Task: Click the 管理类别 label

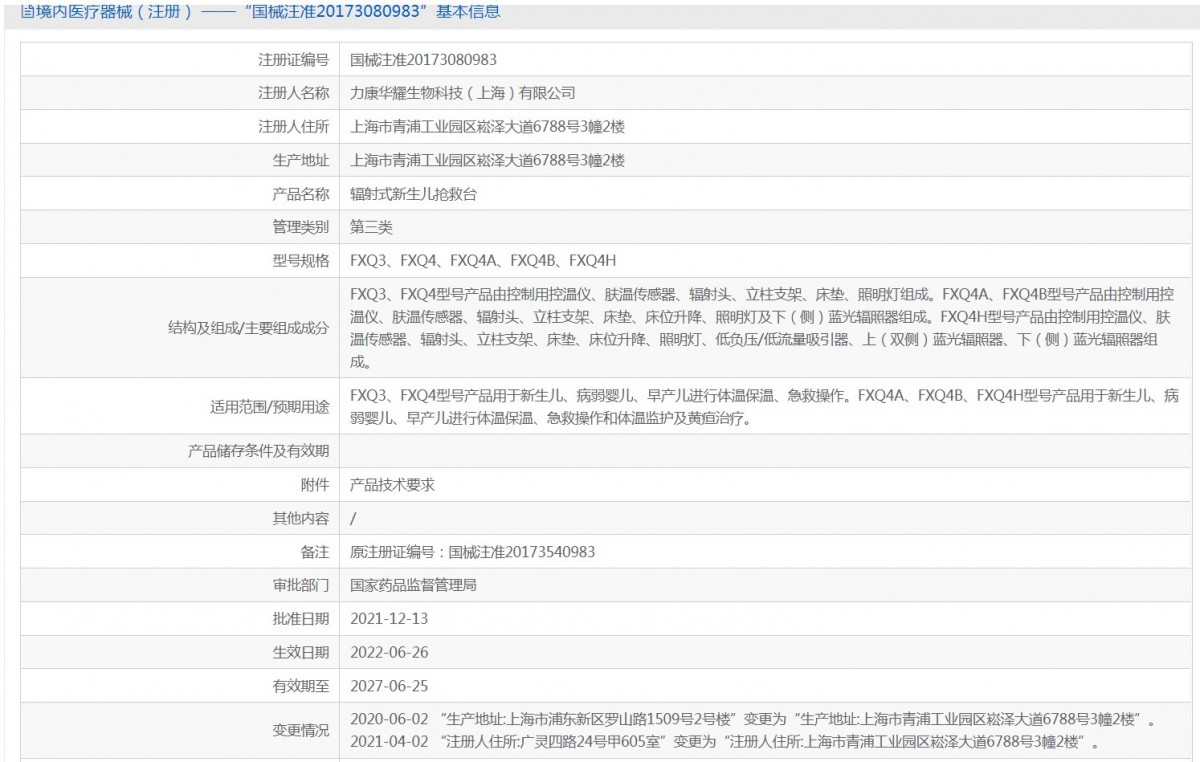Action: [300, 228]
